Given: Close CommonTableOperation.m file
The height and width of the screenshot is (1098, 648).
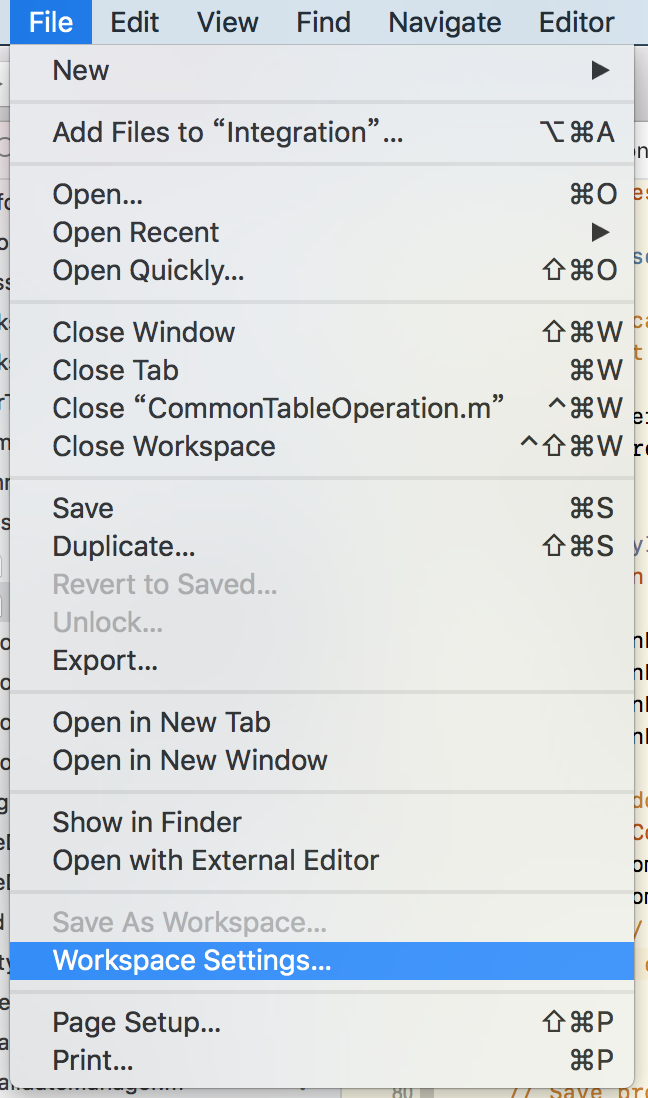Looking at the screenshot, I should click(x=278, y=409).
